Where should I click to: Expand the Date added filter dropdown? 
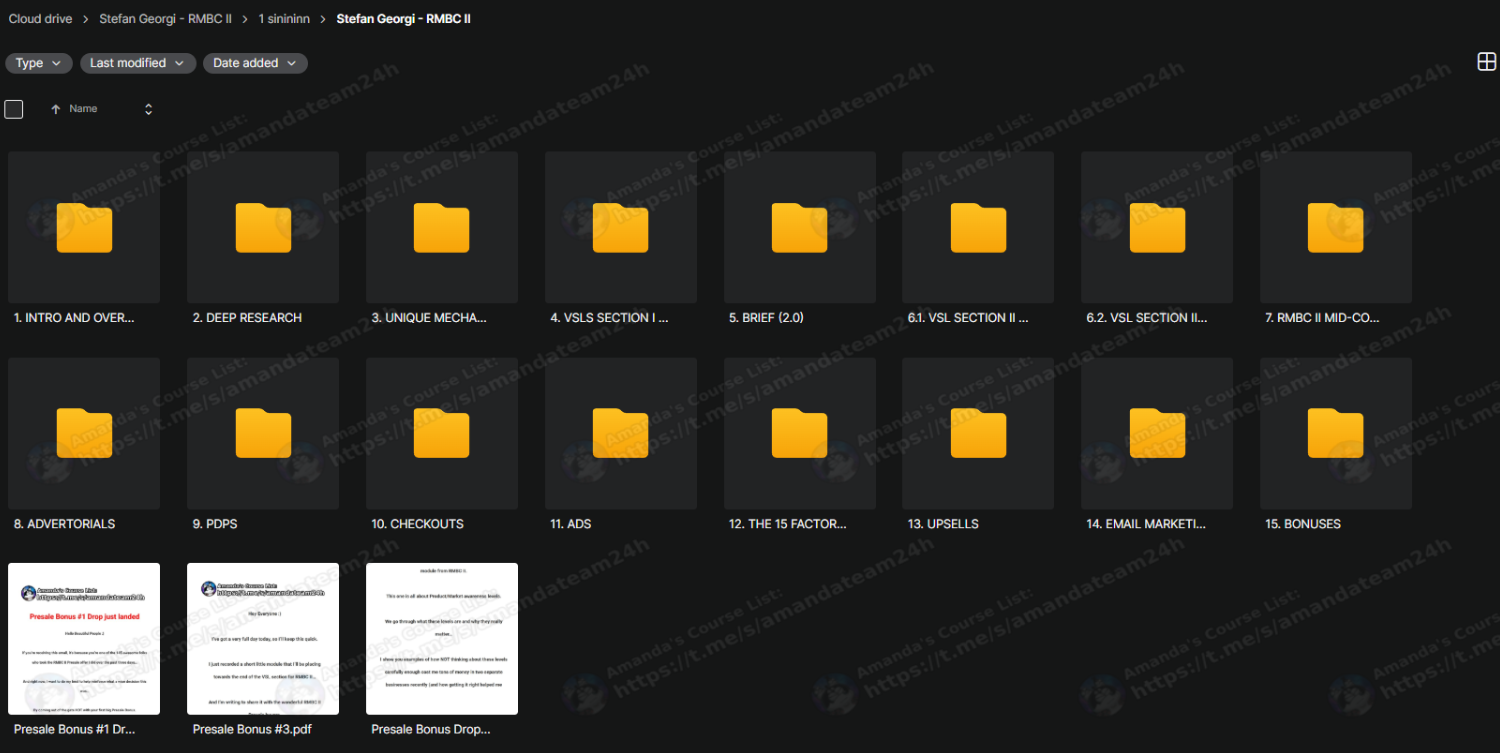255,63
